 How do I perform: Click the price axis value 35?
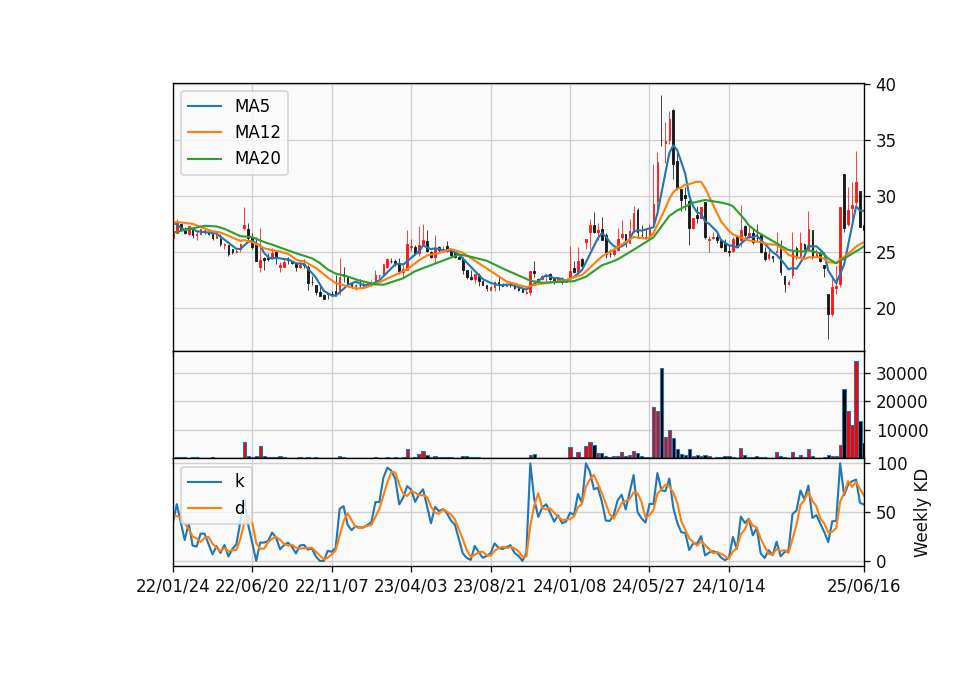click(885, 141)
